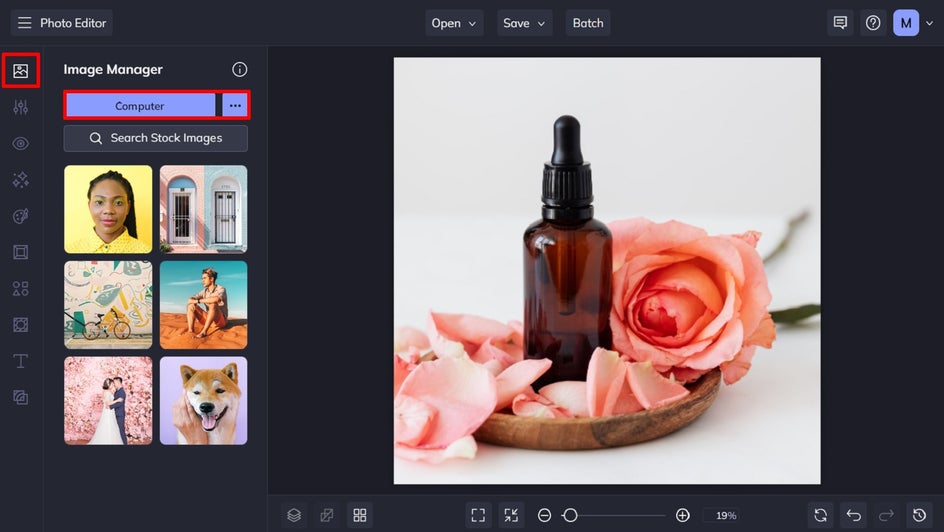
Task: Click the flatten layers icon in bottom bar
Action: pos(327,515)
